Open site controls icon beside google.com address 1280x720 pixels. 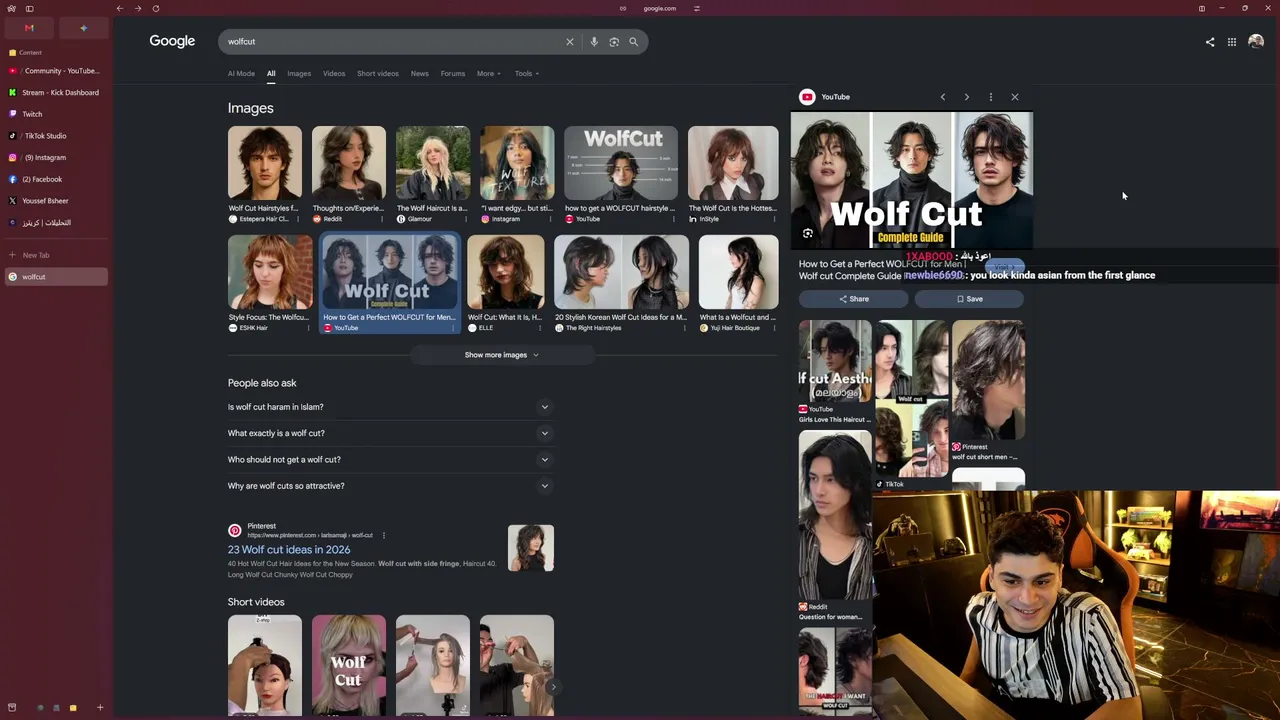click(696, 8)
